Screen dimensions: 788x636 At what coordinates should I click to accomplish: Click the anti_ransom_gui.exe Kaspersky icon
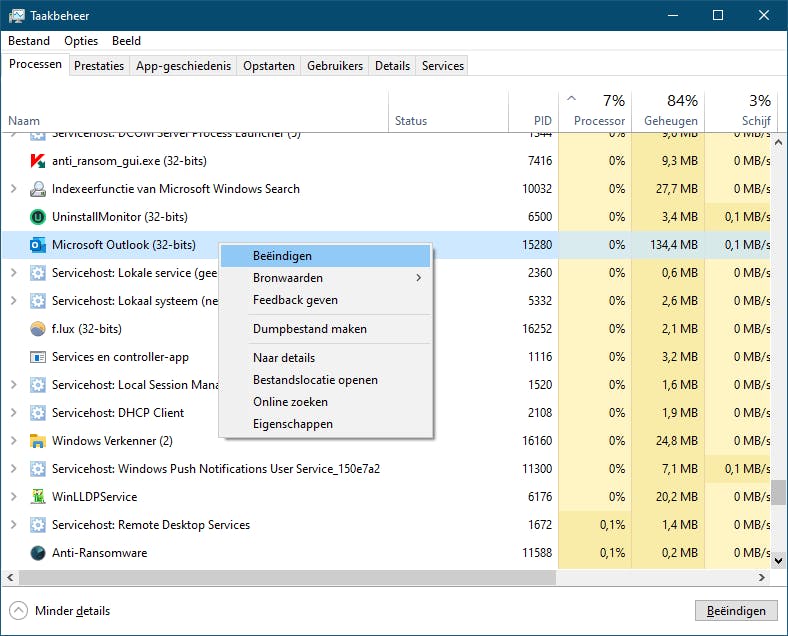pos(38,161)
